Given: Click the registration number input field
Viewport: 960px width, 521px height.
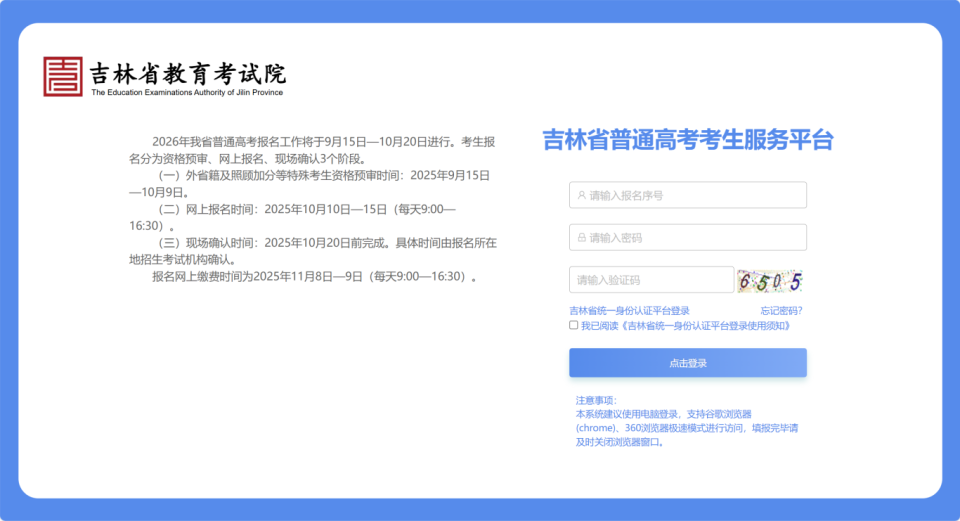Looking at the screenshot, I should click(x=688, y=195).
